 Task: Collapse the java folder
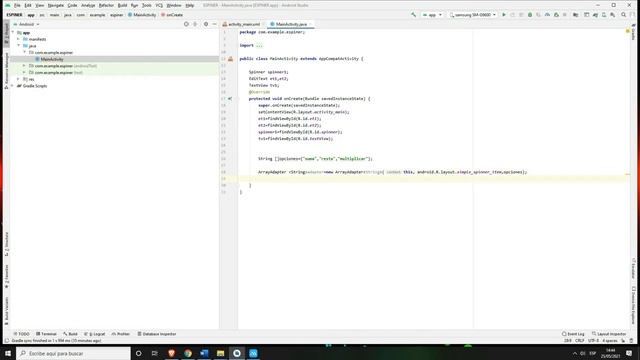pos(18,46)
